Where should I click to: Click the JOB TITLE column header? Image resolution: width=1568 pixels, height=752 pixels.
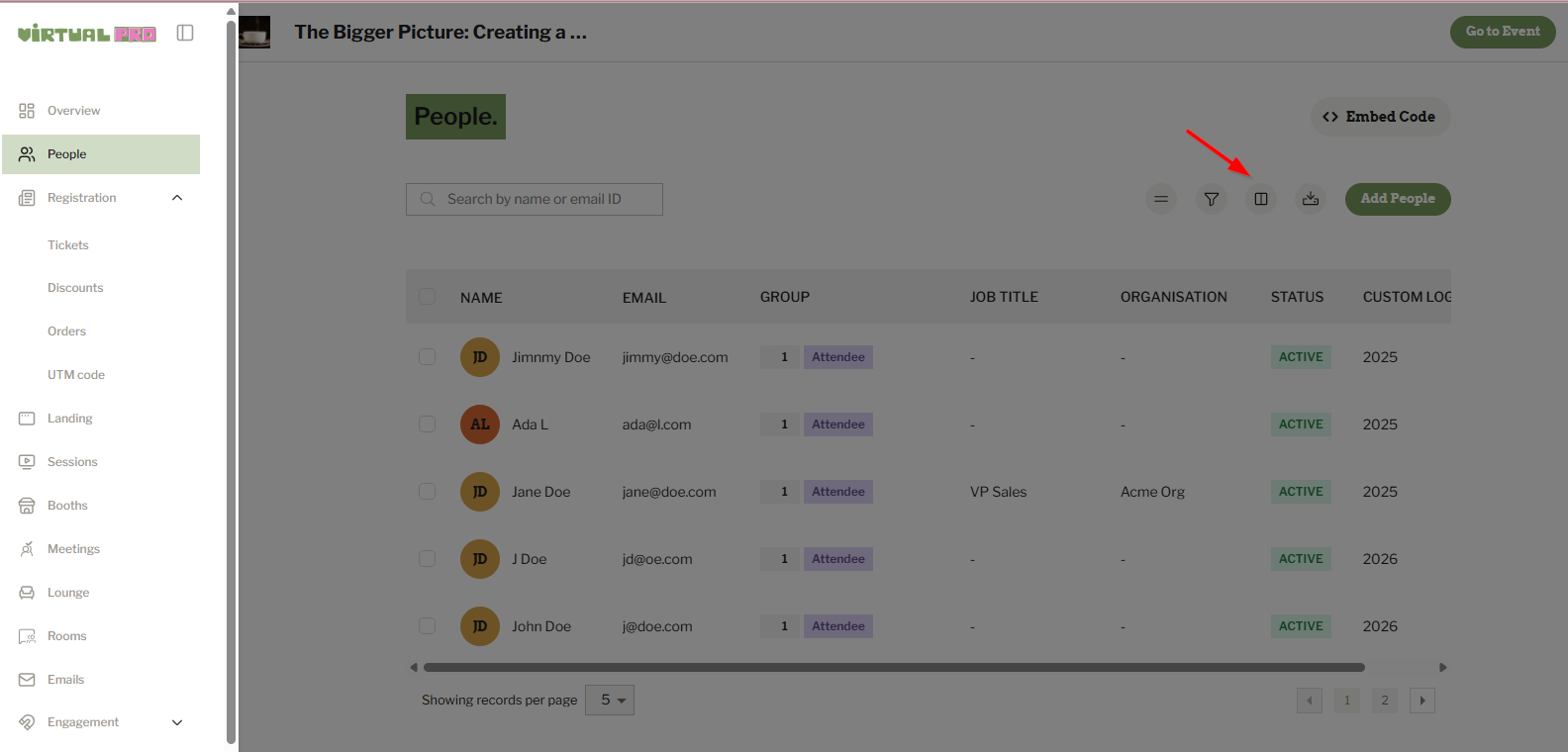[1004, 297]
